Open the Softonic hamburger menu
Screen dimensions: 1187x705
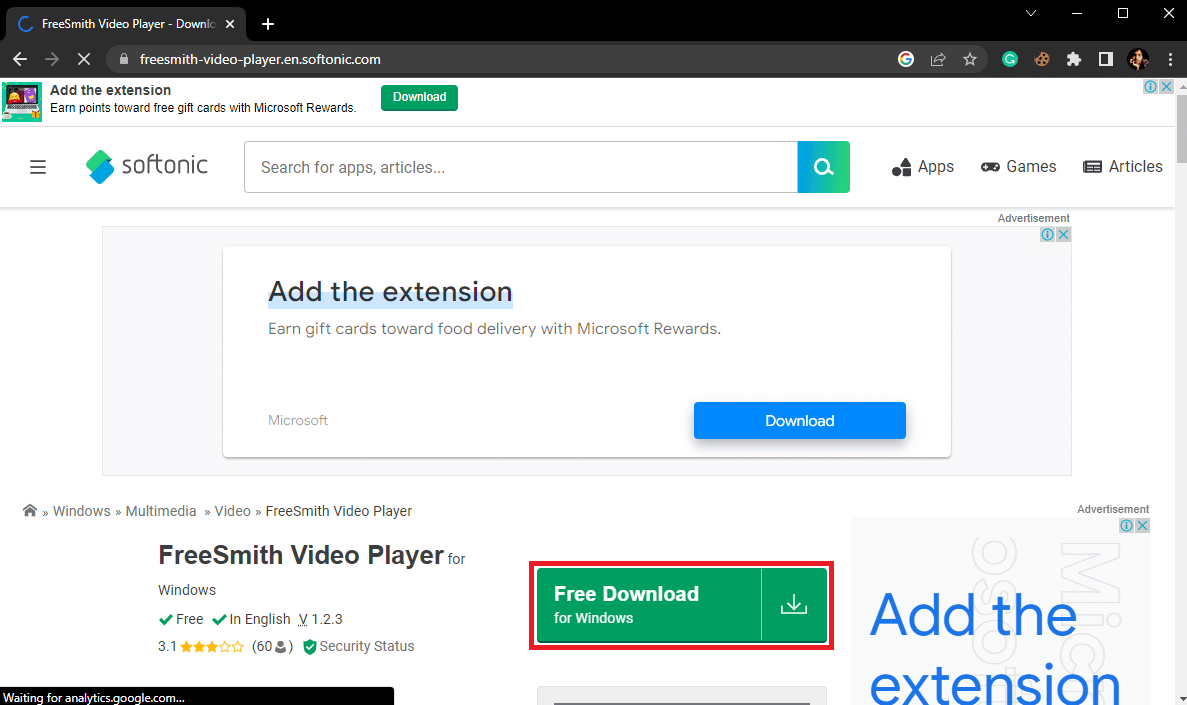coord(38,167)
